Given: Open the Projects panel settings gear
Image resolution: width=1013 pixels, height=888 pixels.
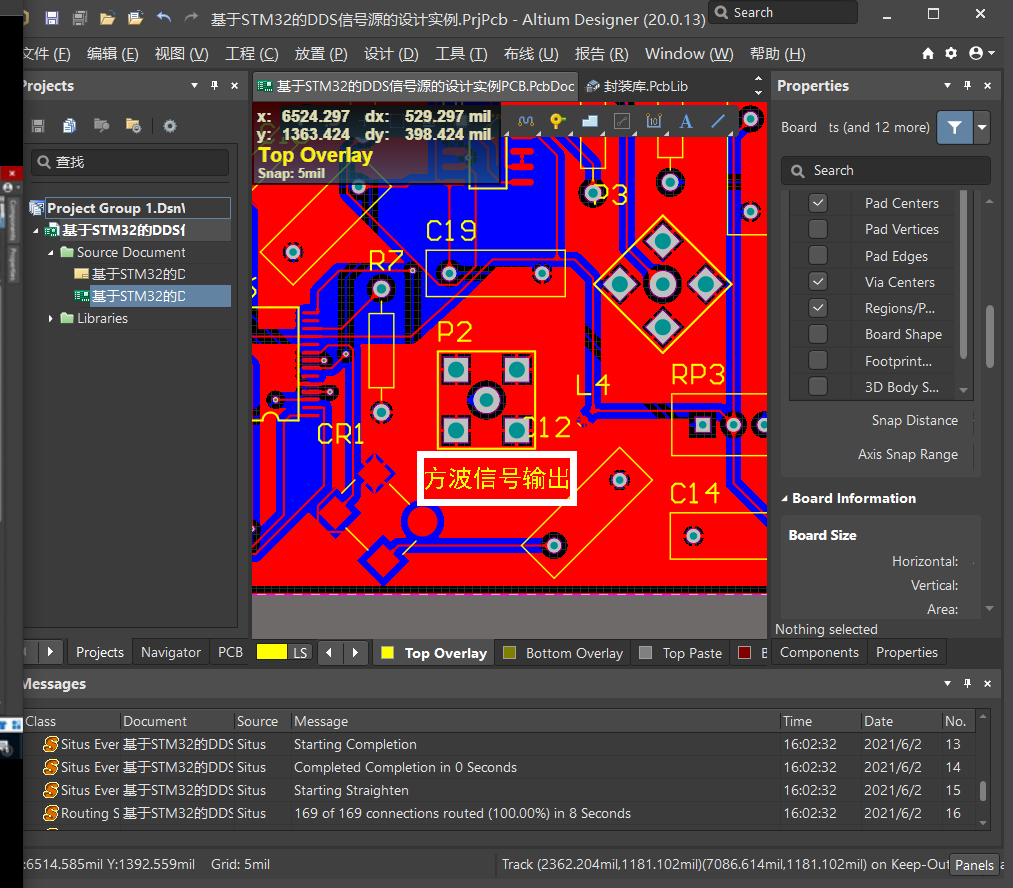Looking at the screenshot, I should (x=170, y=126).
